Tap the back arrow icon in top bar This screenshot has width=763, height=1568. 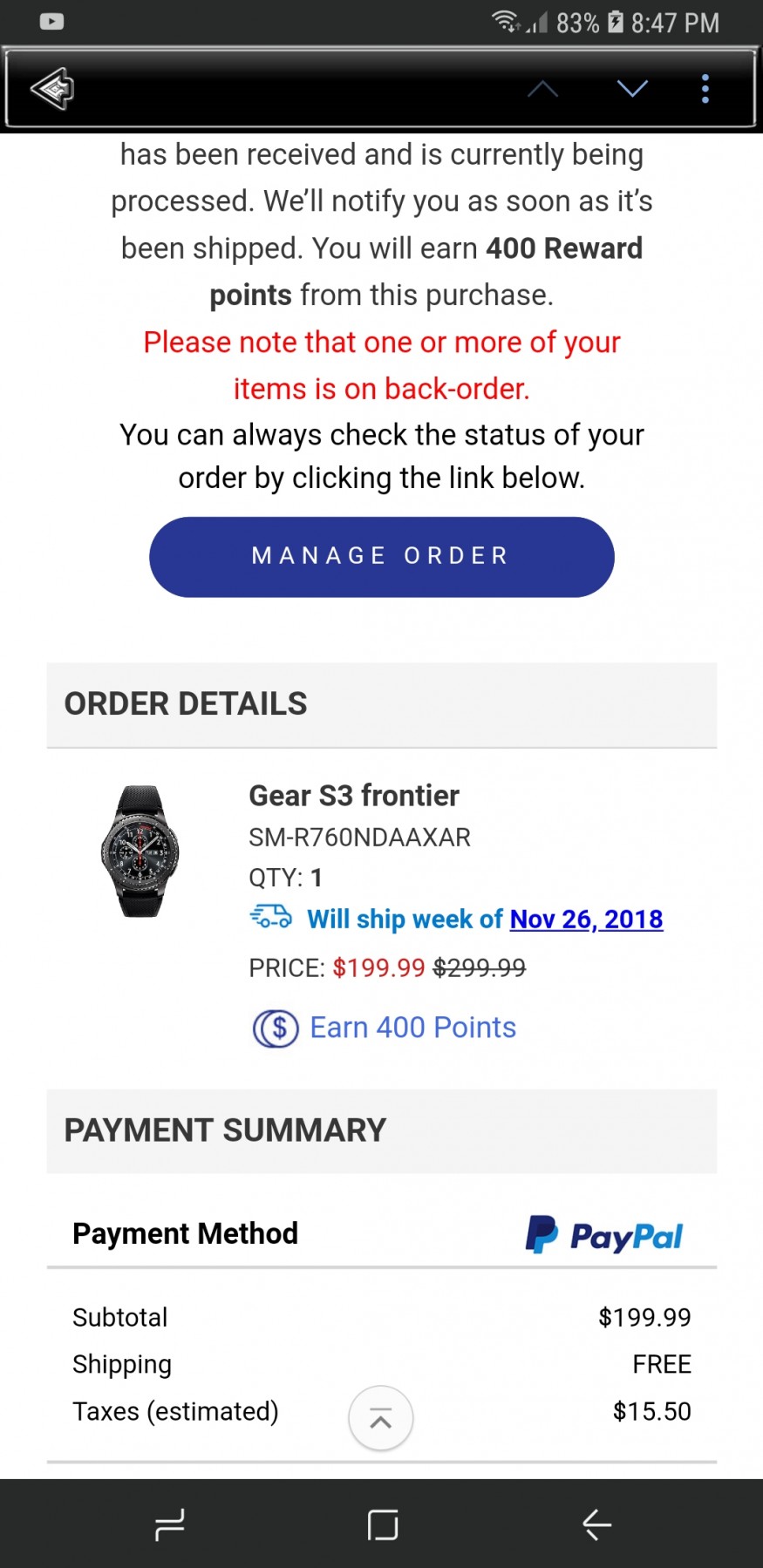pyautogui.click(x=52, y=88)
